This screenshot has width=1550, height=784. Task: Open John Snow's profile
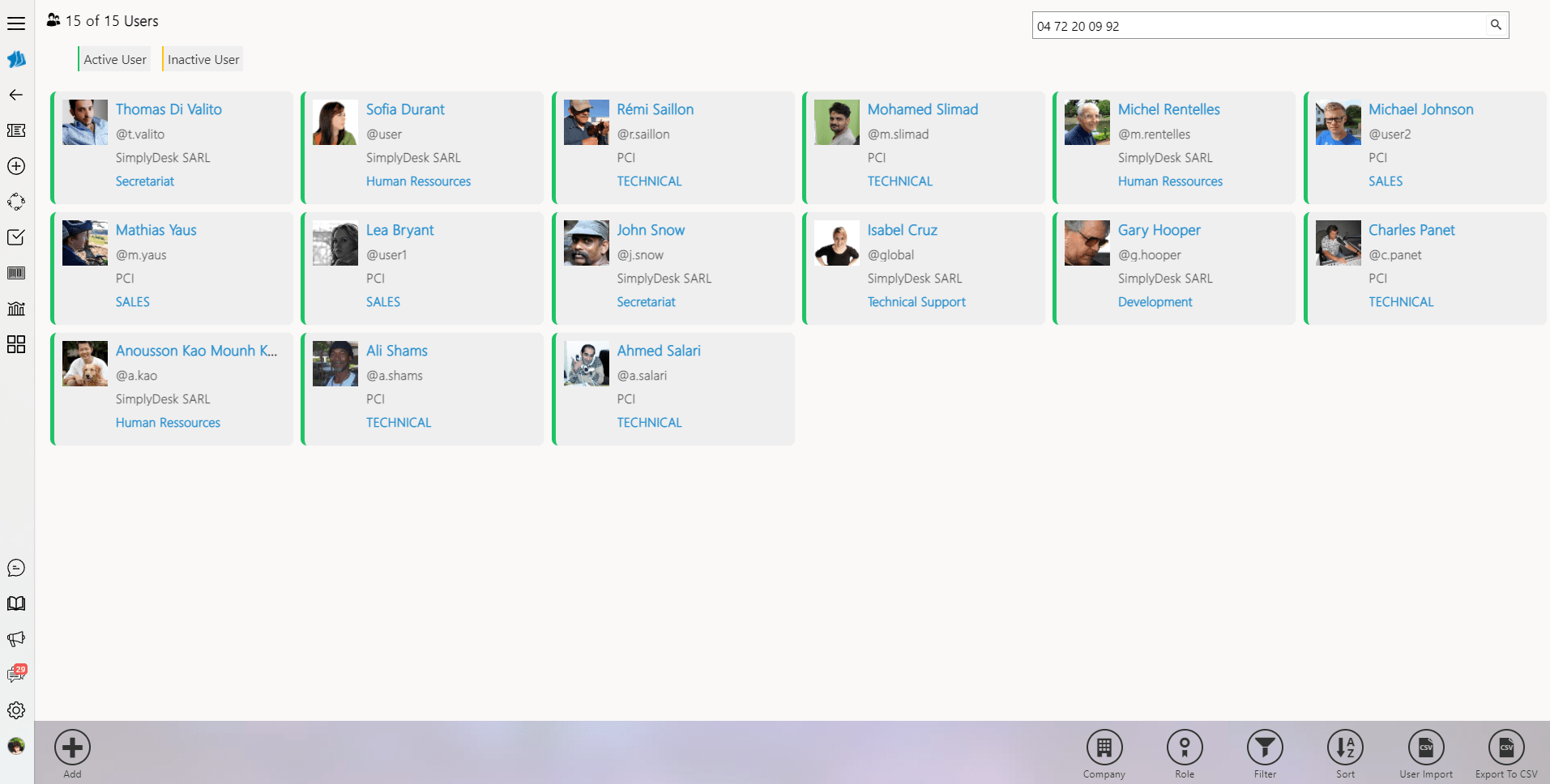(651, 230)
